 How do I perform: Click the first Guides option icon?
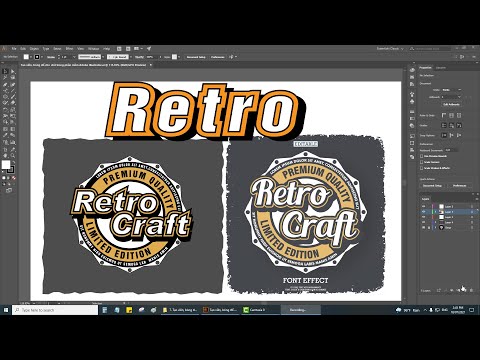444,125
